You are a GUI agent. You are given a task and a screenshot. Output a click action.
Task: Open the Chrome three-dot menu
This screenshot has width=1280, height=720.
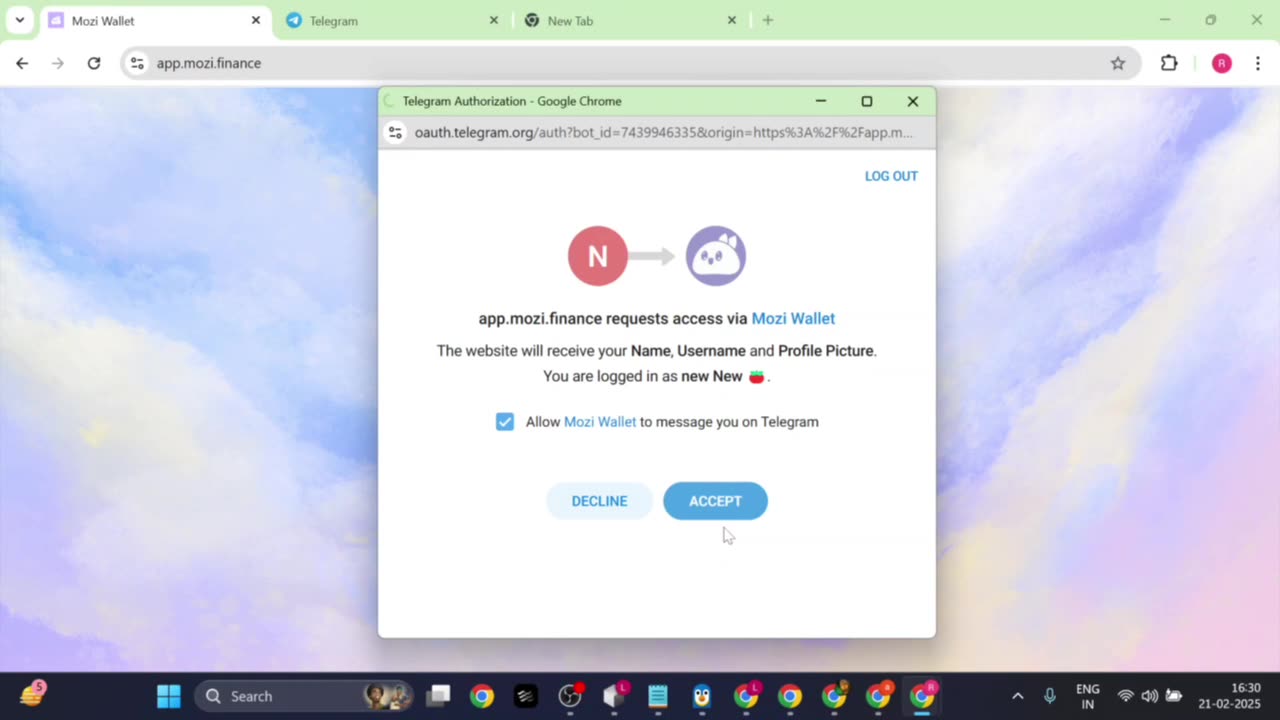tap(1257, 63)
